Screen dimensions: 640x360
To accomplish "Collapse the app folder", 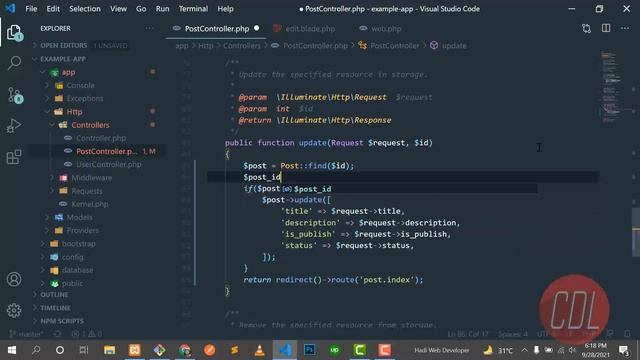I will click(x=68, y=72).
